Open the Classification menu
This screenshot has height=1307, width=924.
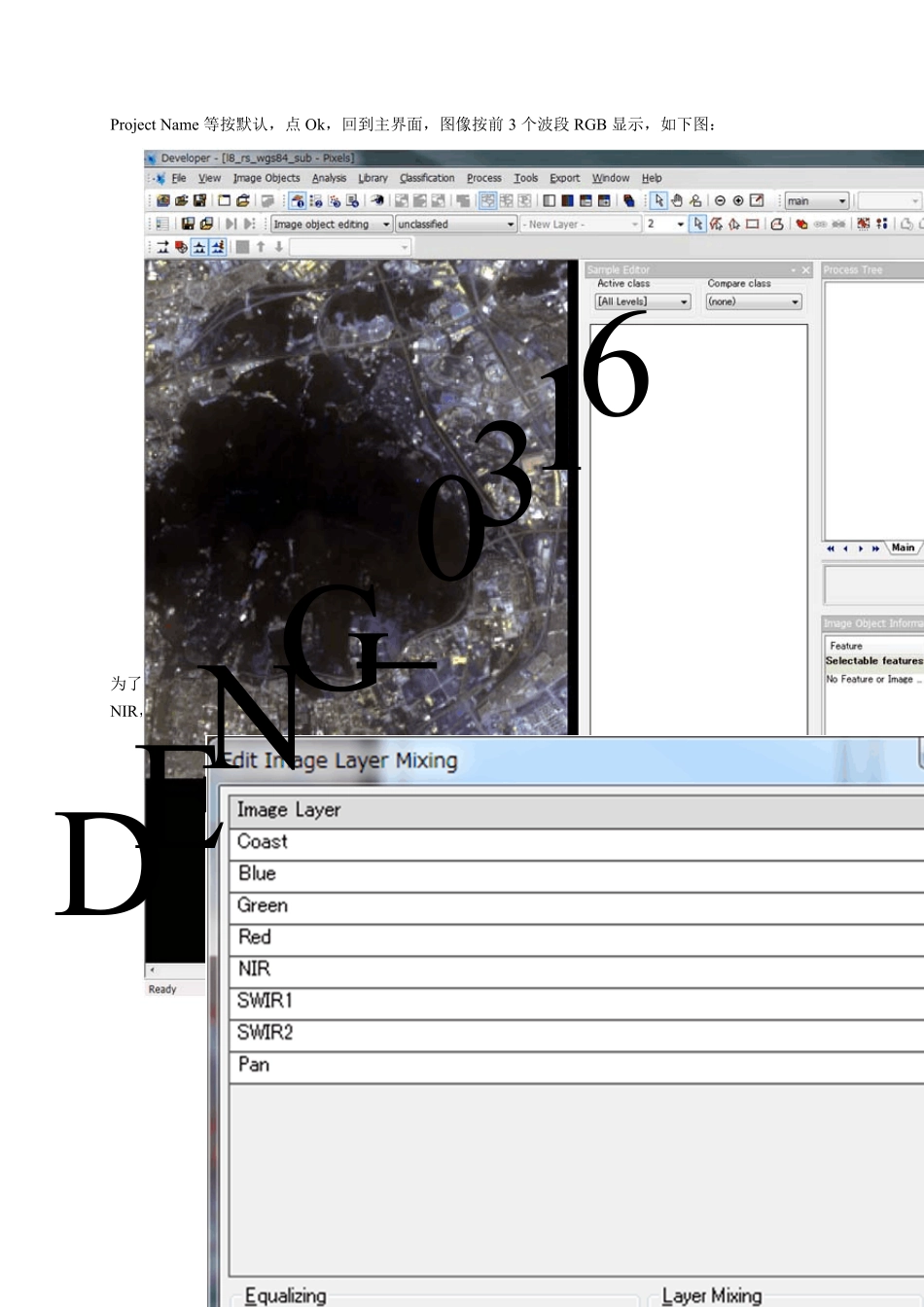[427, 178]
